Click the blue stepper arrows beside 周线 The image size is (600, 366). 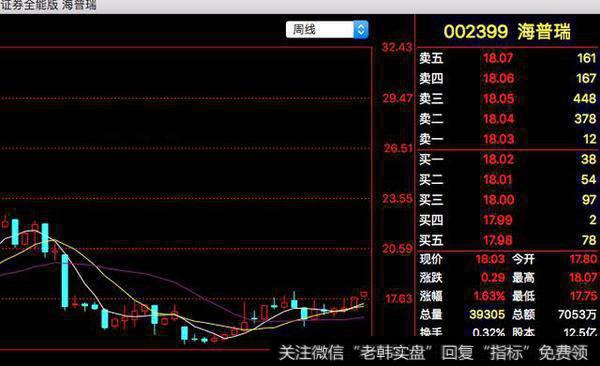360,29
